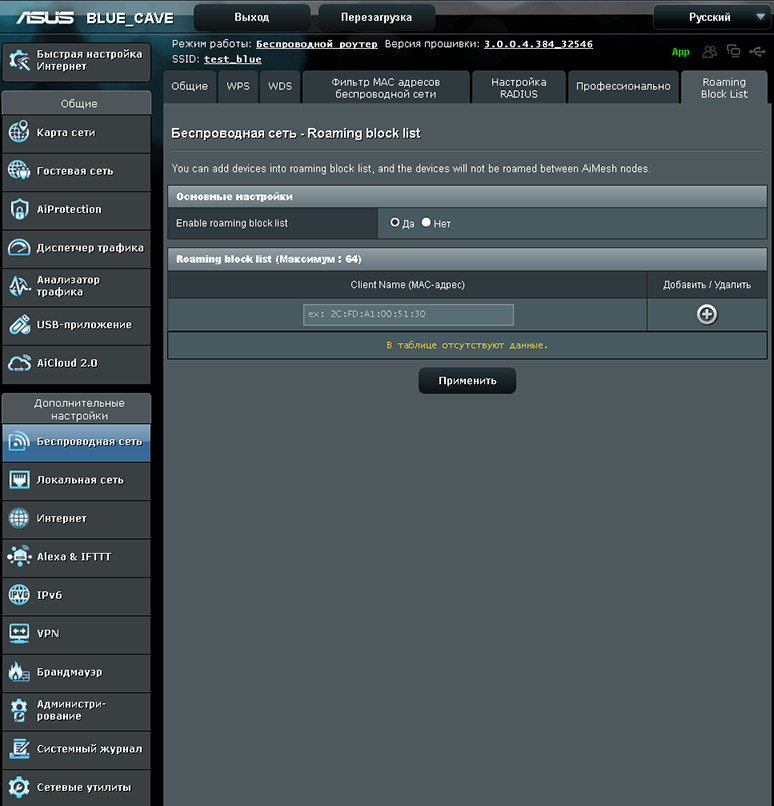The image size is (774, 806).
Task: Enable roaming block list with Да radio
Action: pyautogui.click(x=395, y=223)
